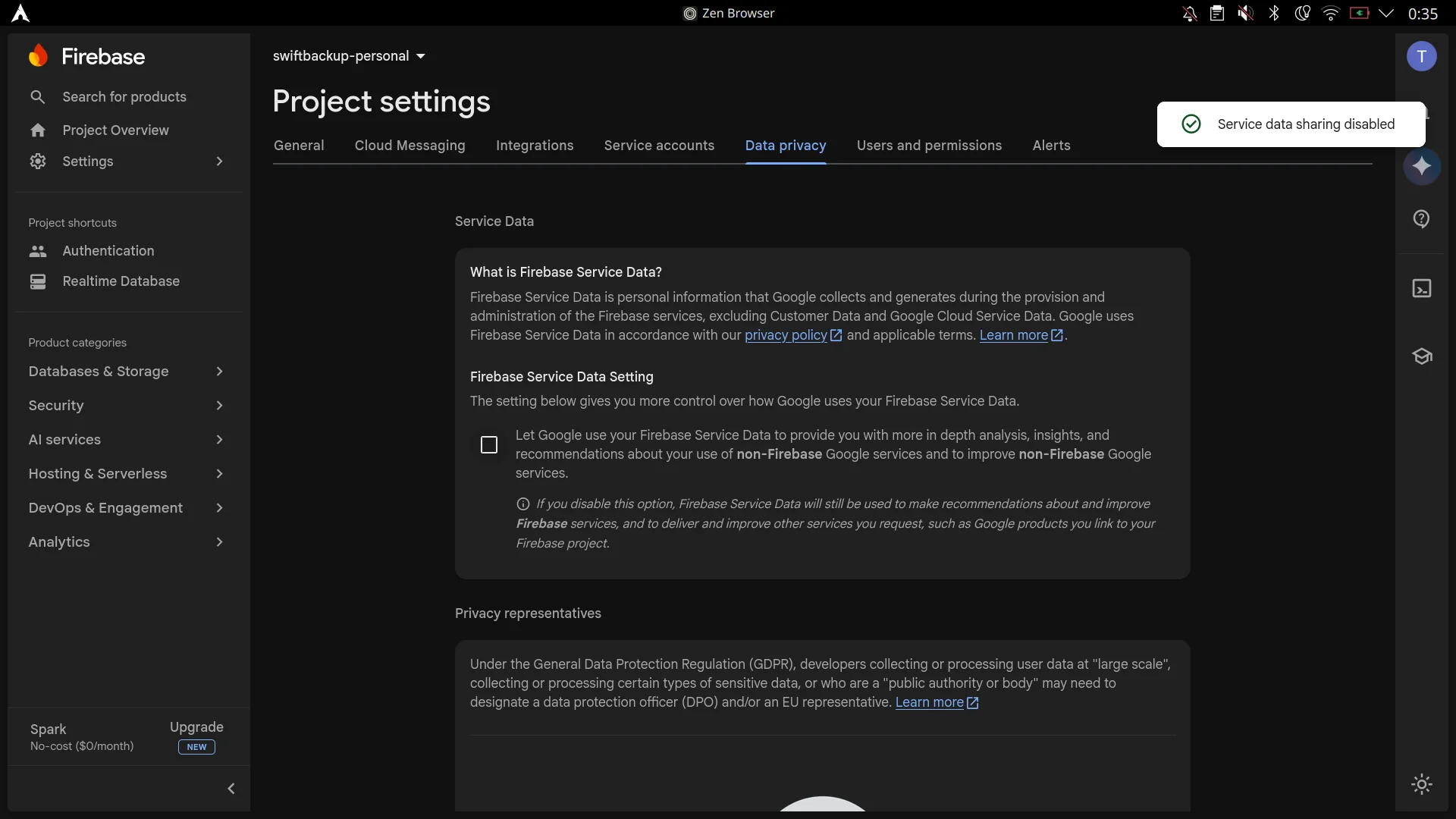Screen dimensions: 1456x819
Task: Click the night light icon in system tray
Action: click(1302, 14)
